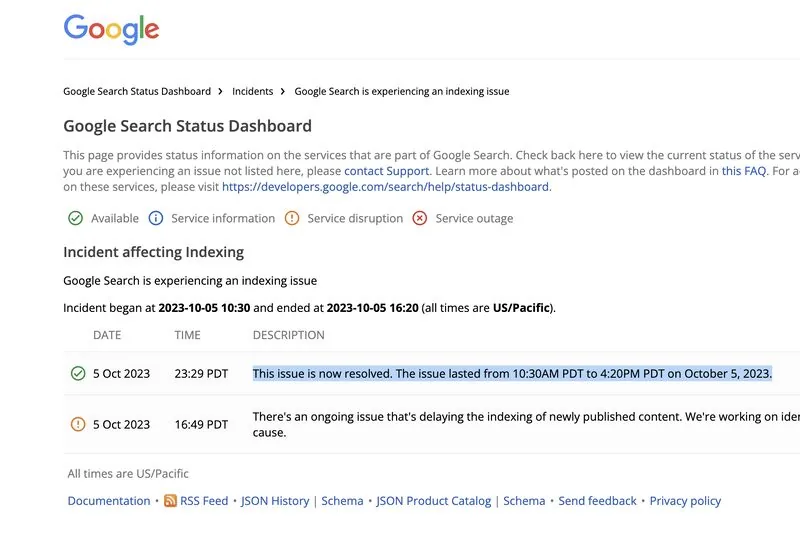Screen dimensions: 800x551
Task: Click the Service disruption legend label
Action: click(355, 218)
